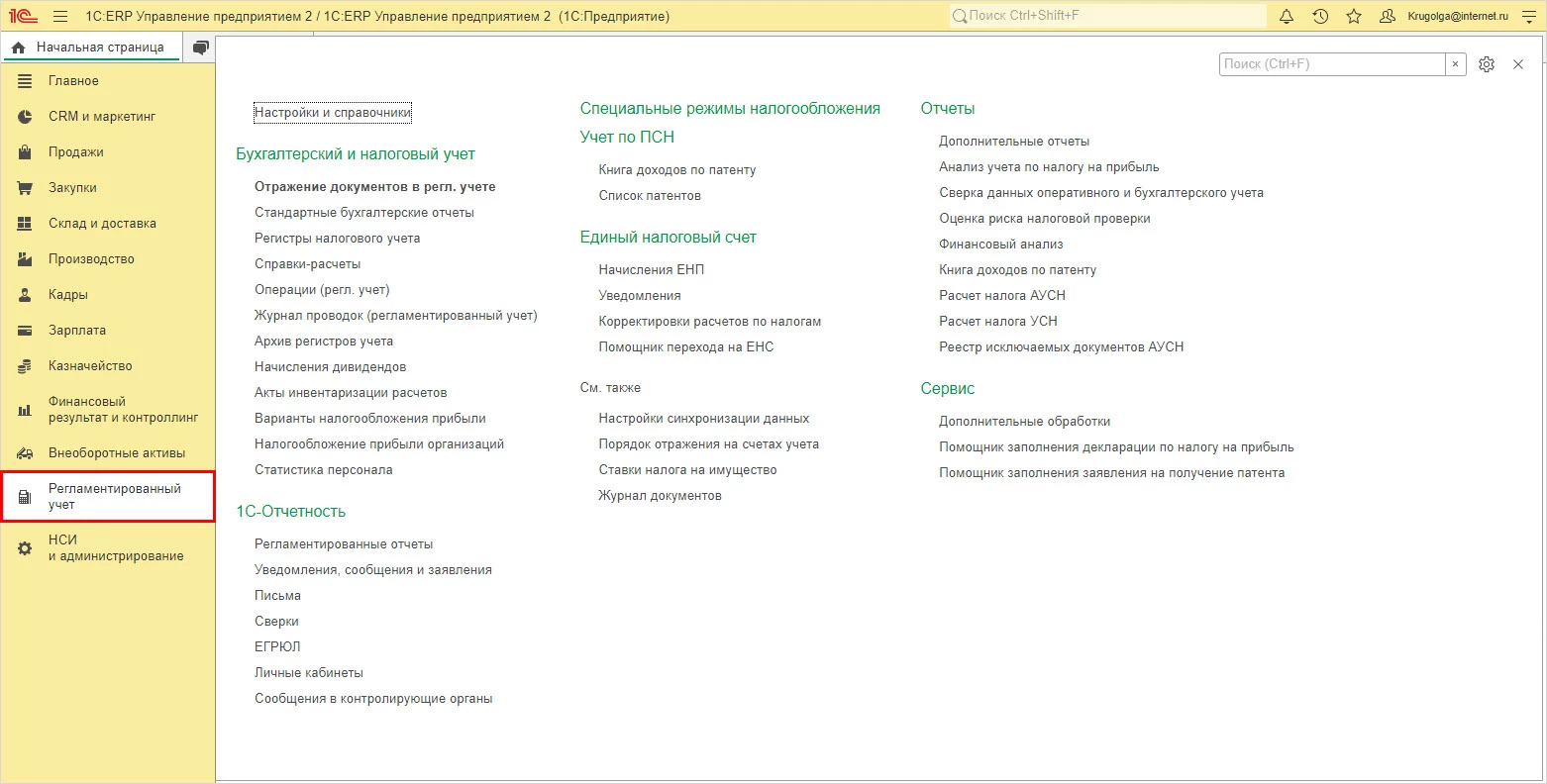Open Список патентов
The width and height of the screenshot is (1547, 784).
click(x=650, y=196)
